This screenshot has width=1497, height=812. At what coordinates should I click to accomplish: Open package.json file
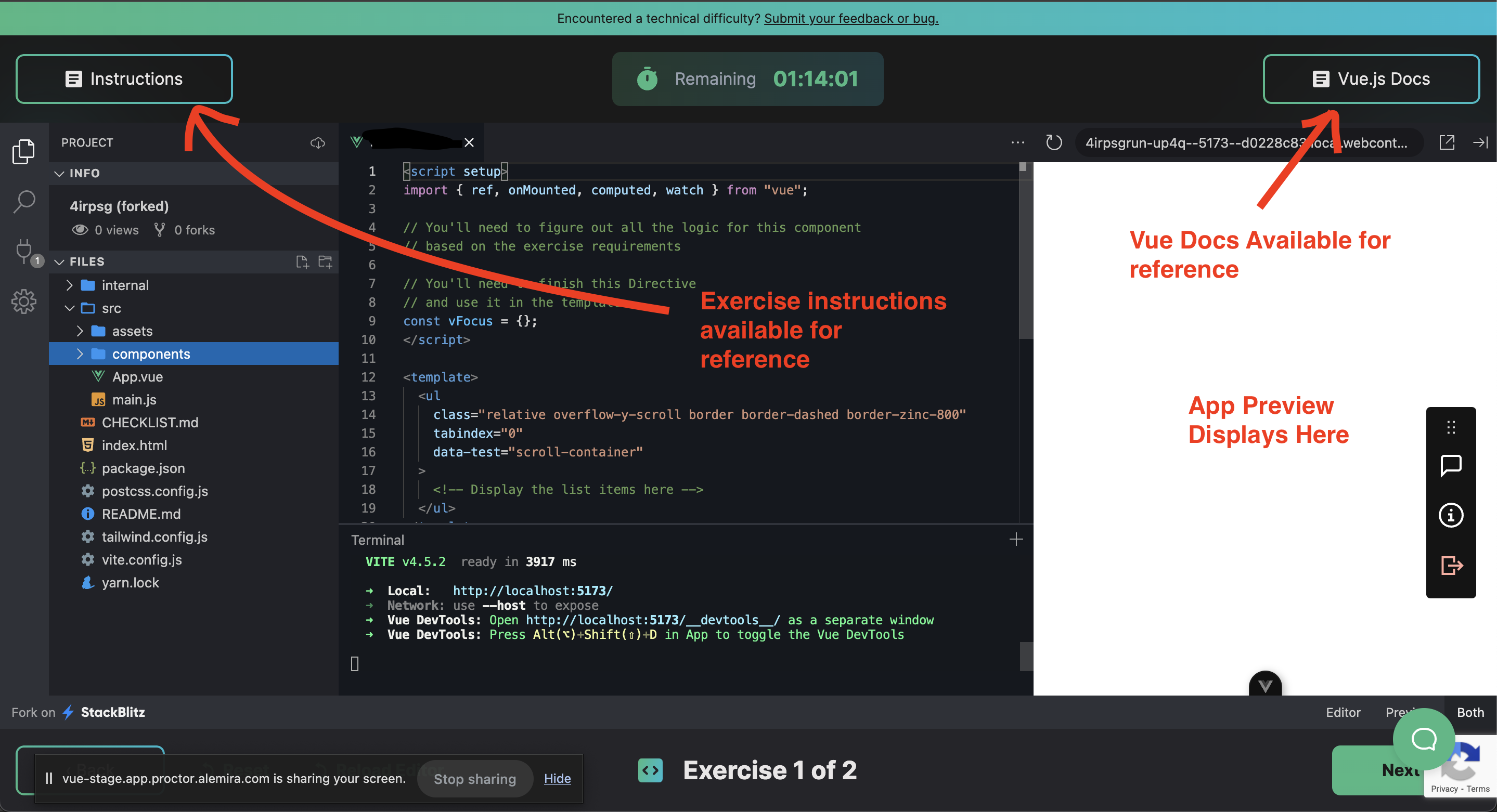click(143, 468)
